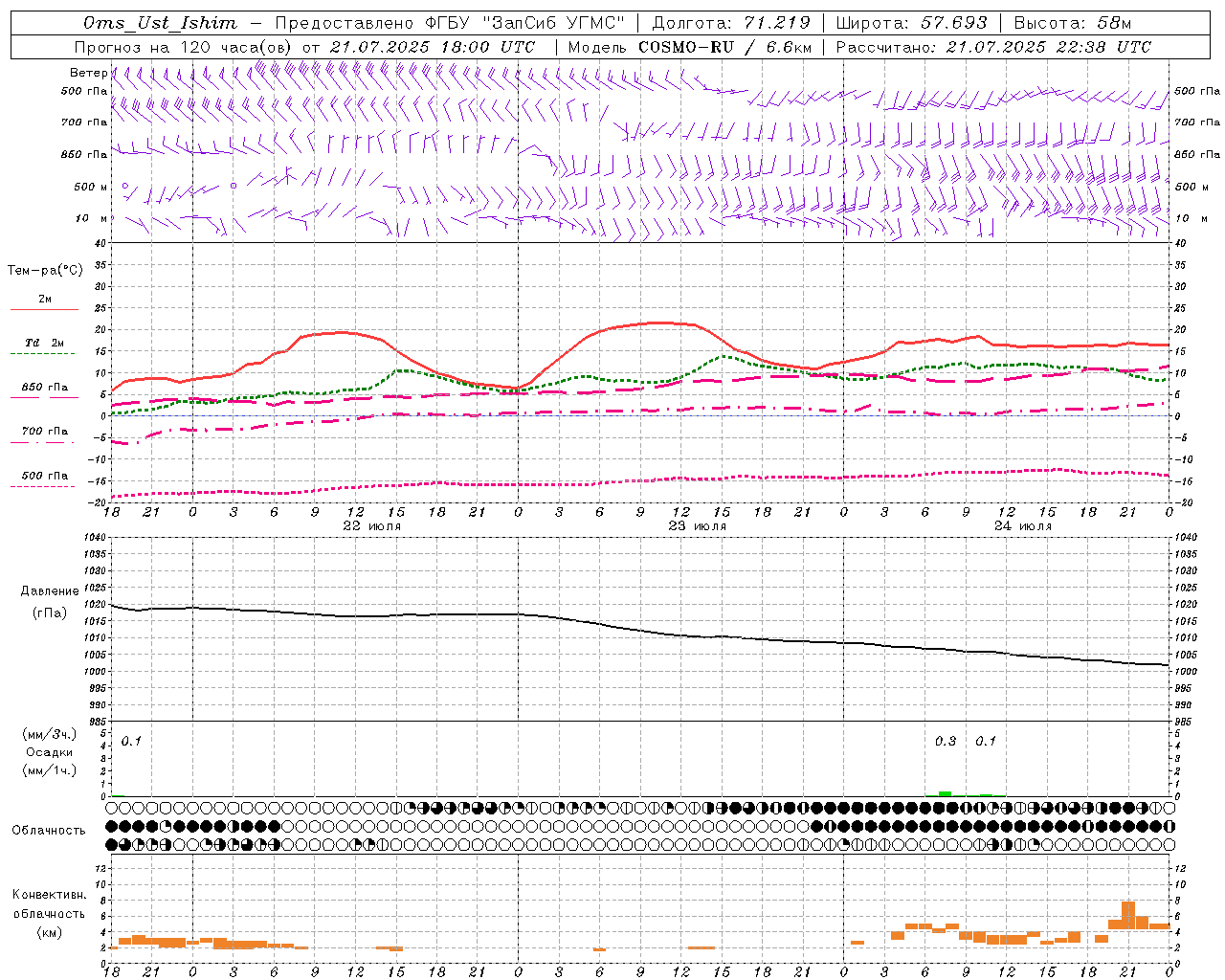Click the forecast start time 21.07.2025 18:00 UTC
The image size is (1225, 980).
(x=433, y=47)
